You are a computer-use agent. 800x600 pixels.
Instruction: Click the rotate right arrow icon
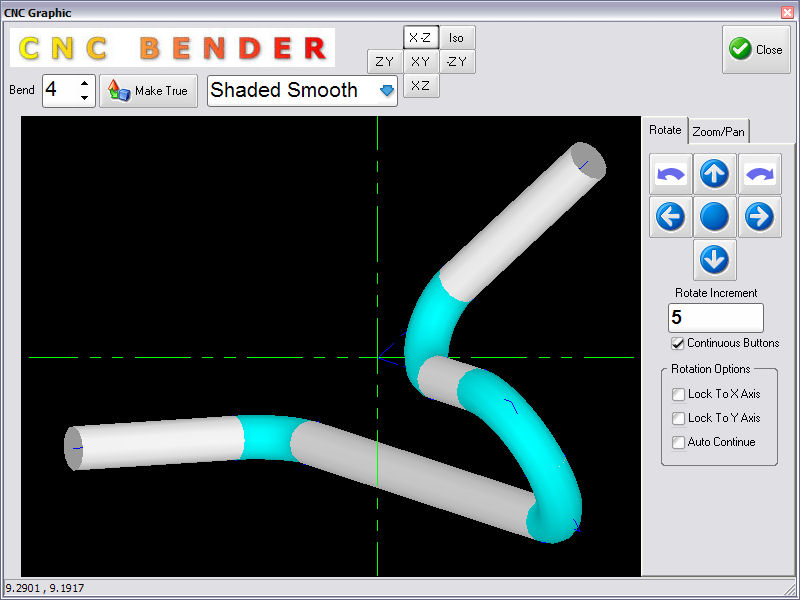point(759,216)
